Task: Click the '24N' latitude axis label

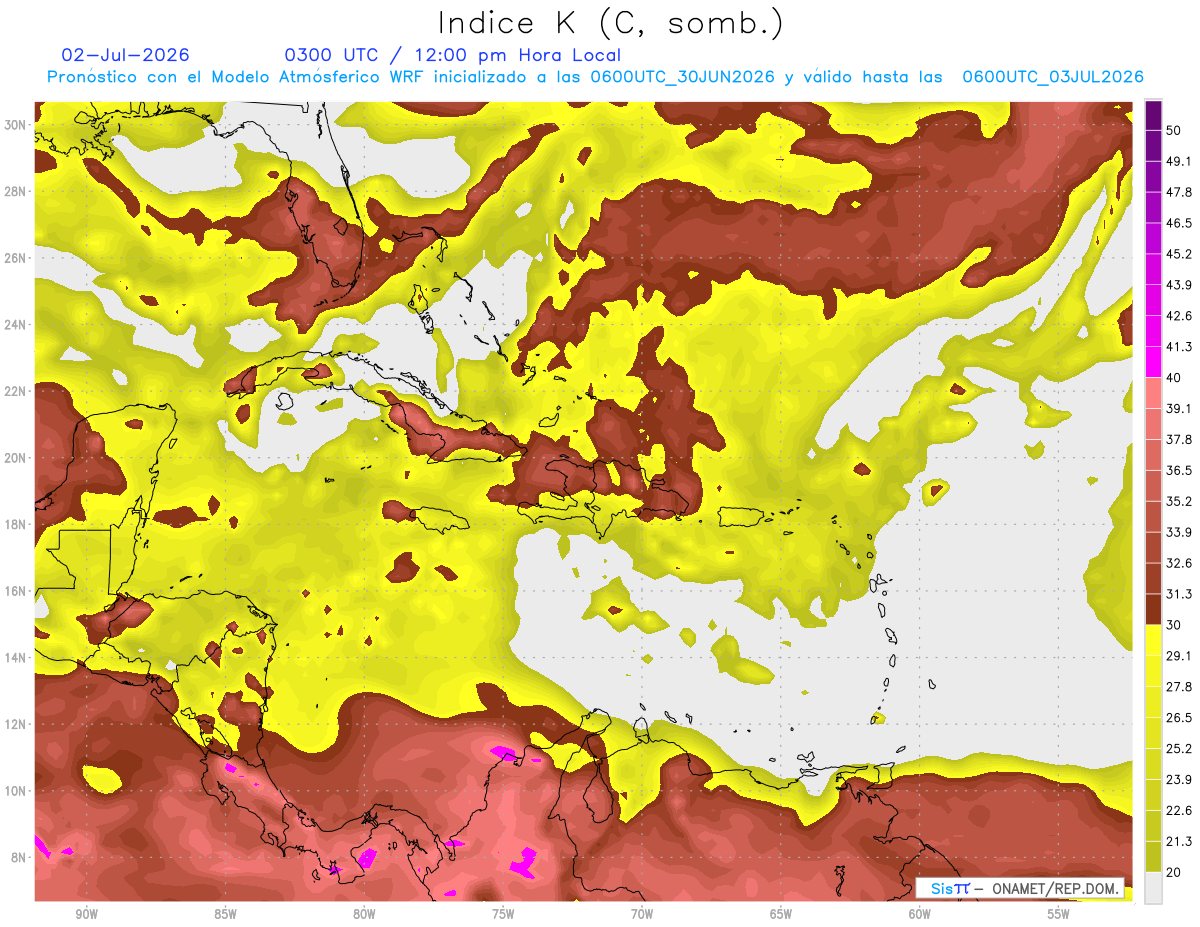Action: pos(17,324)
